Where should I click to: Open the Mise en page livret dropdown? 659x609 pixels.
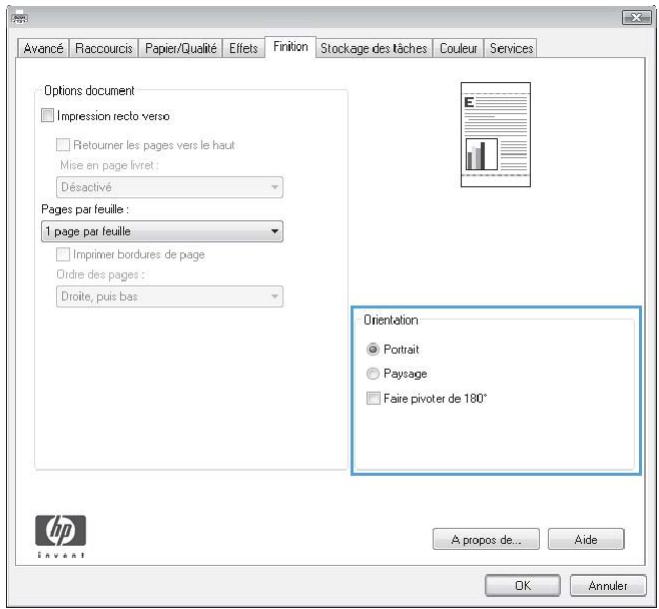pyautogui.click(x=169, y=187)
